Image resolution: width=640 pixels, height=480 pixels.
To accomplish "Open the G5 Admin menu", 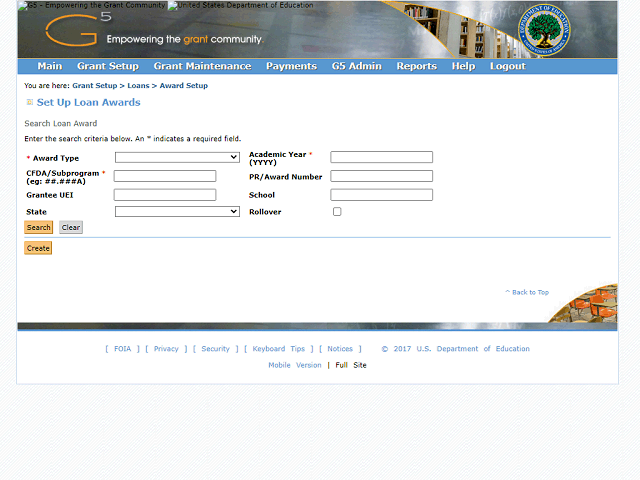I will [356, 66].
